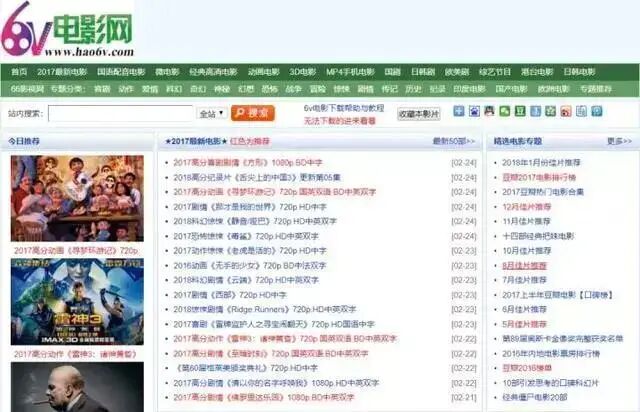The width and height of the screenshot is (640, 412).
Task: Go to 首页 in the nav bar
Action: 19,72
